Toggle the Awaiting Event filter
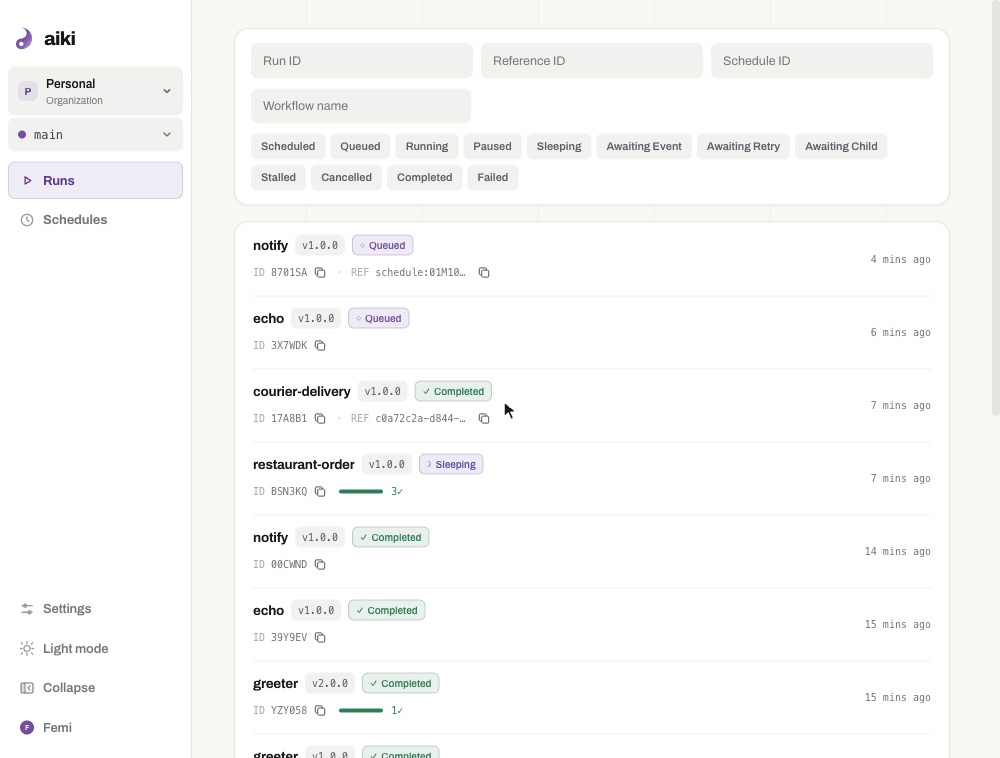 [x=644, y=147]
